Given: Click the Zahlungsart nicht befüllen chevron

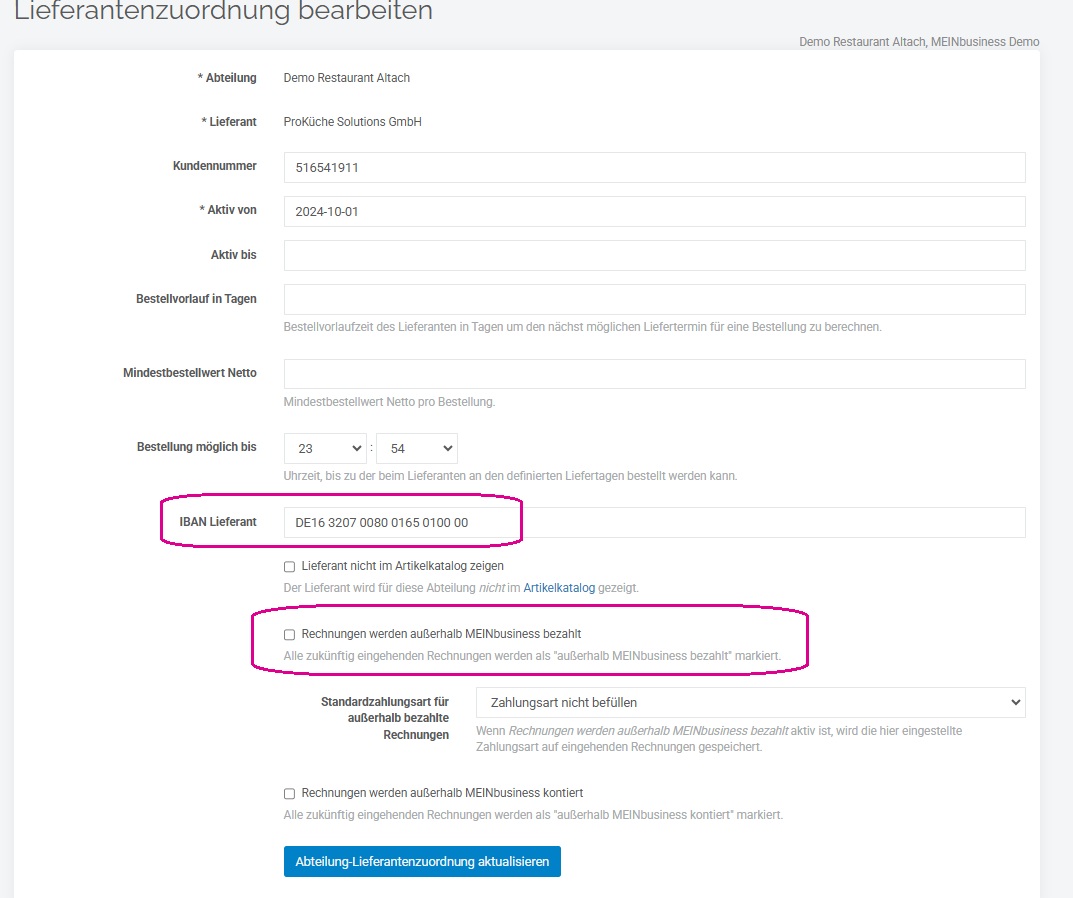Looking at the screenshot, I should click(x=1016, y=702).
